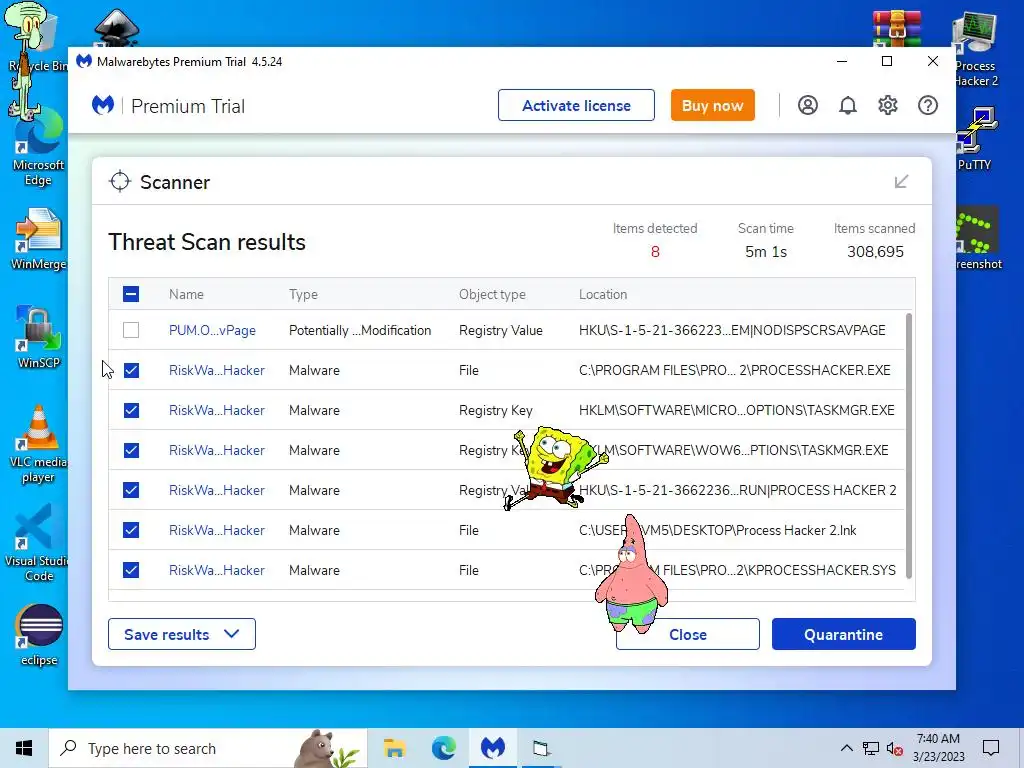Open the PUM.O...vPage threat link

pyautogui.click(x=212, y=330)
